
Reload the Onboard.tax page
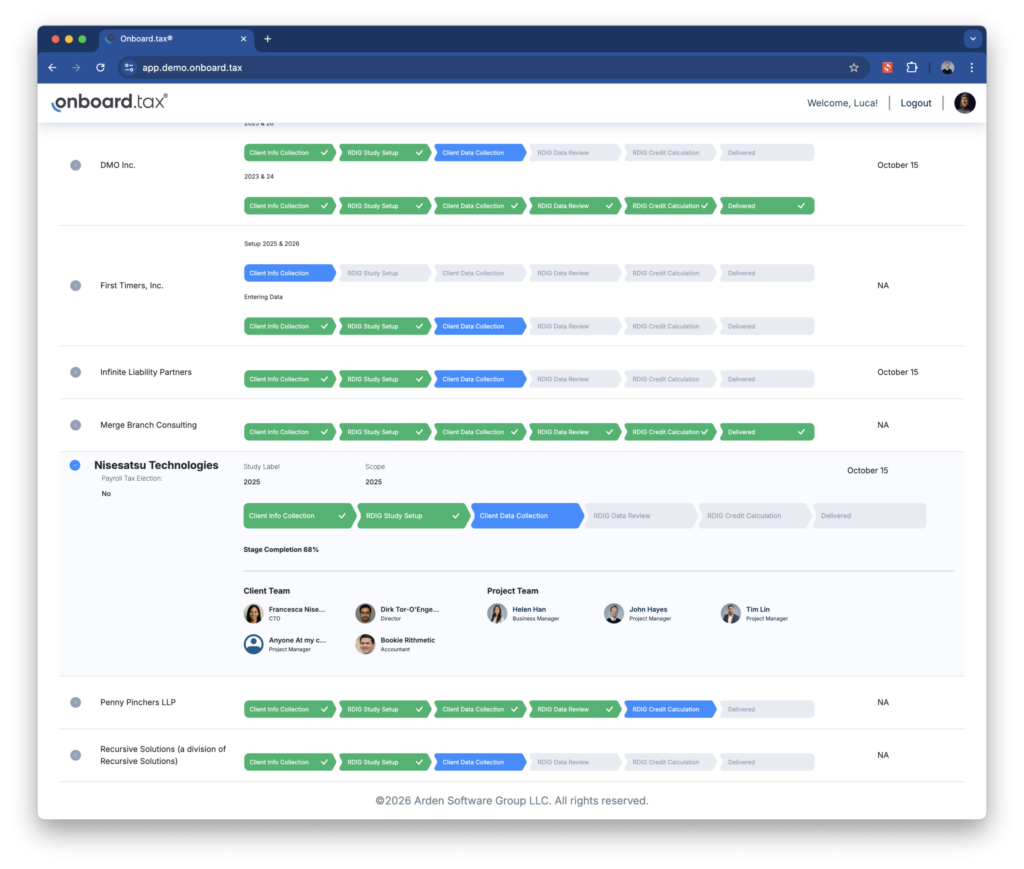click(101, 67)
